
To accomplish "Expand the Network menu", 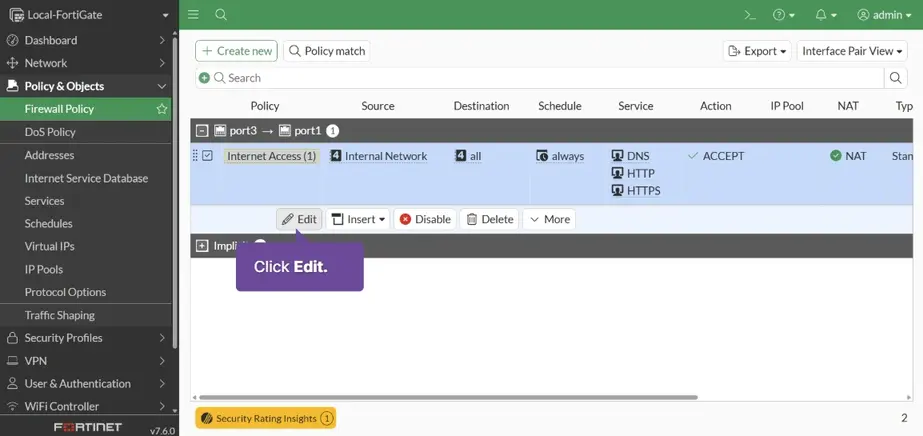I will click(x=86, y=63).
